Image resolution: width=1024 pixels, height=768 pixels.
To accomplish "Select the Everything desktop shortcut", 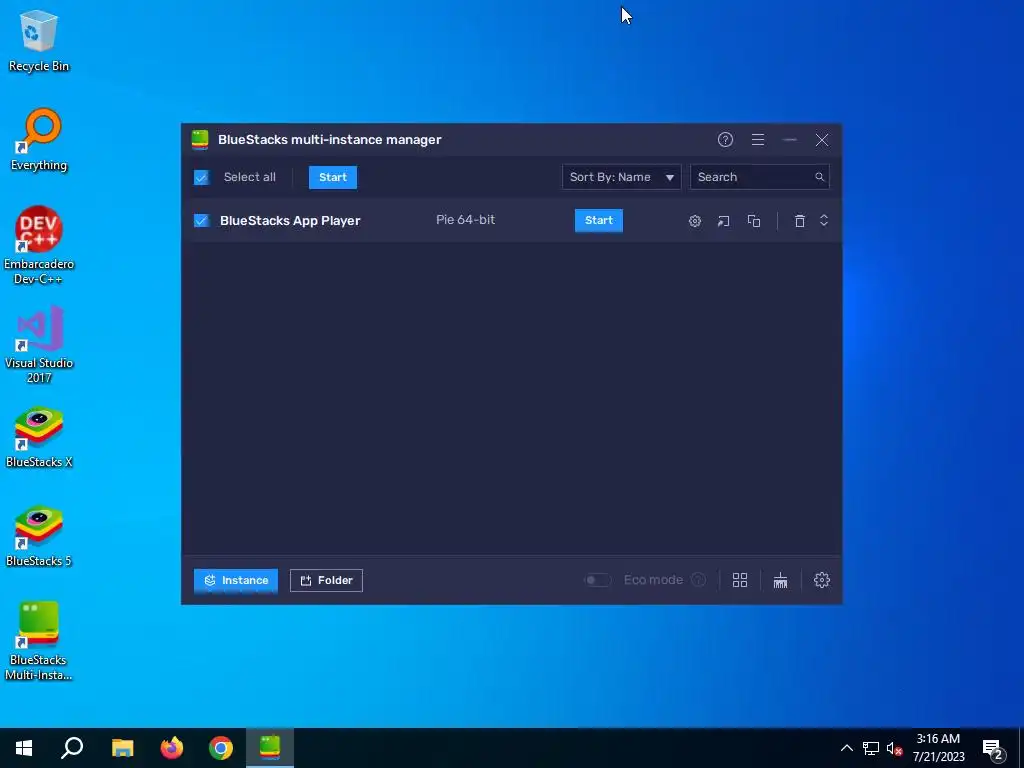I will (39, 139).
